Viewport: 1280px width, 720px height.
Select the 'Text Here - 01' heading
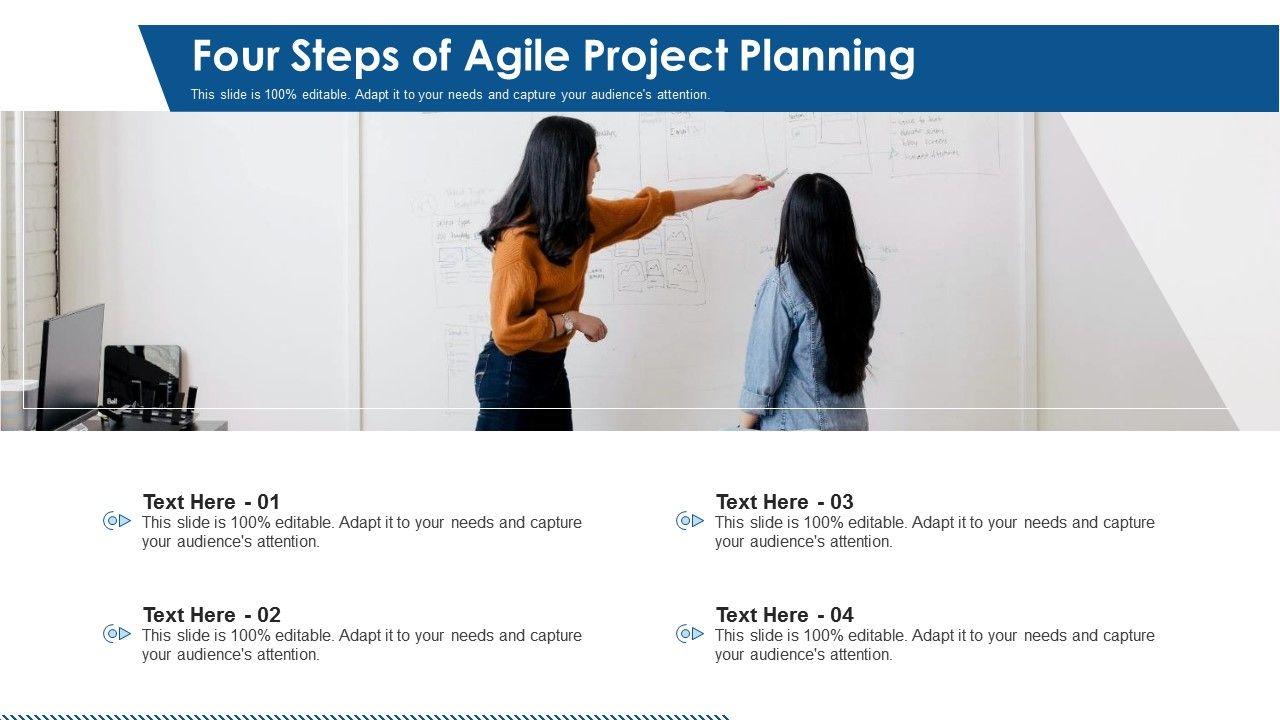(211, 502)
